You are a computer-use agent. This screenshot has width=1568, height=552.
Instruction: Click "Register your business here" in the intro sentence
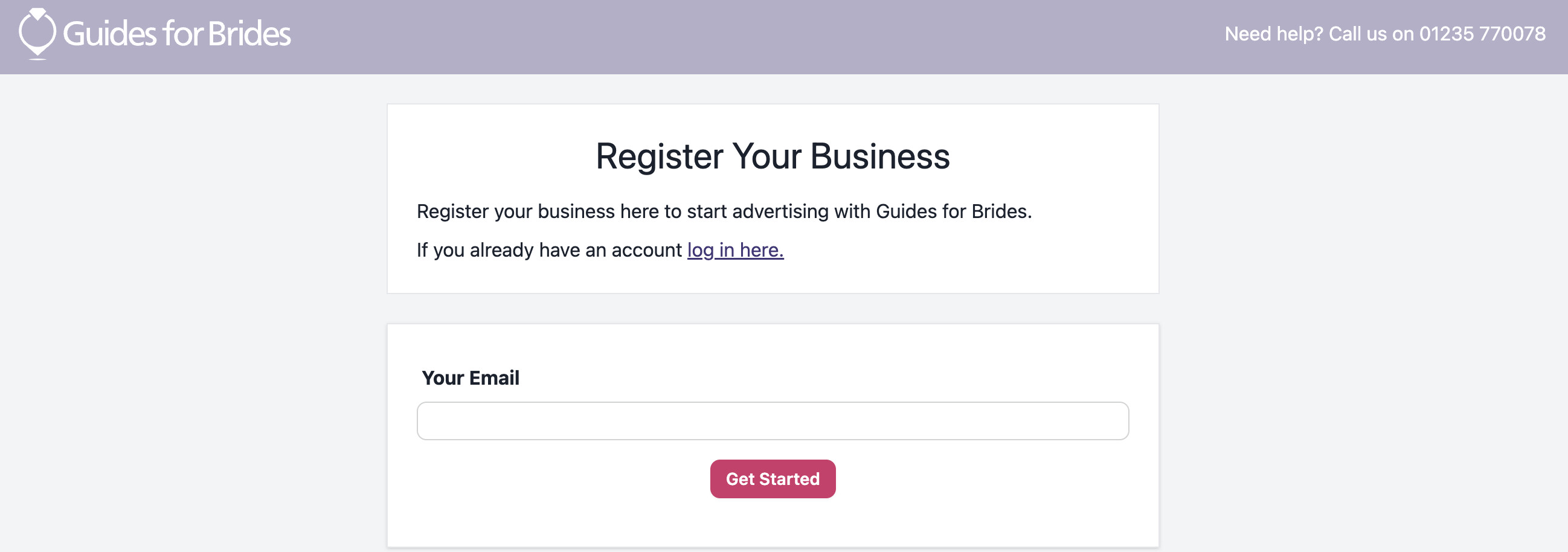[x=538, y=211]
